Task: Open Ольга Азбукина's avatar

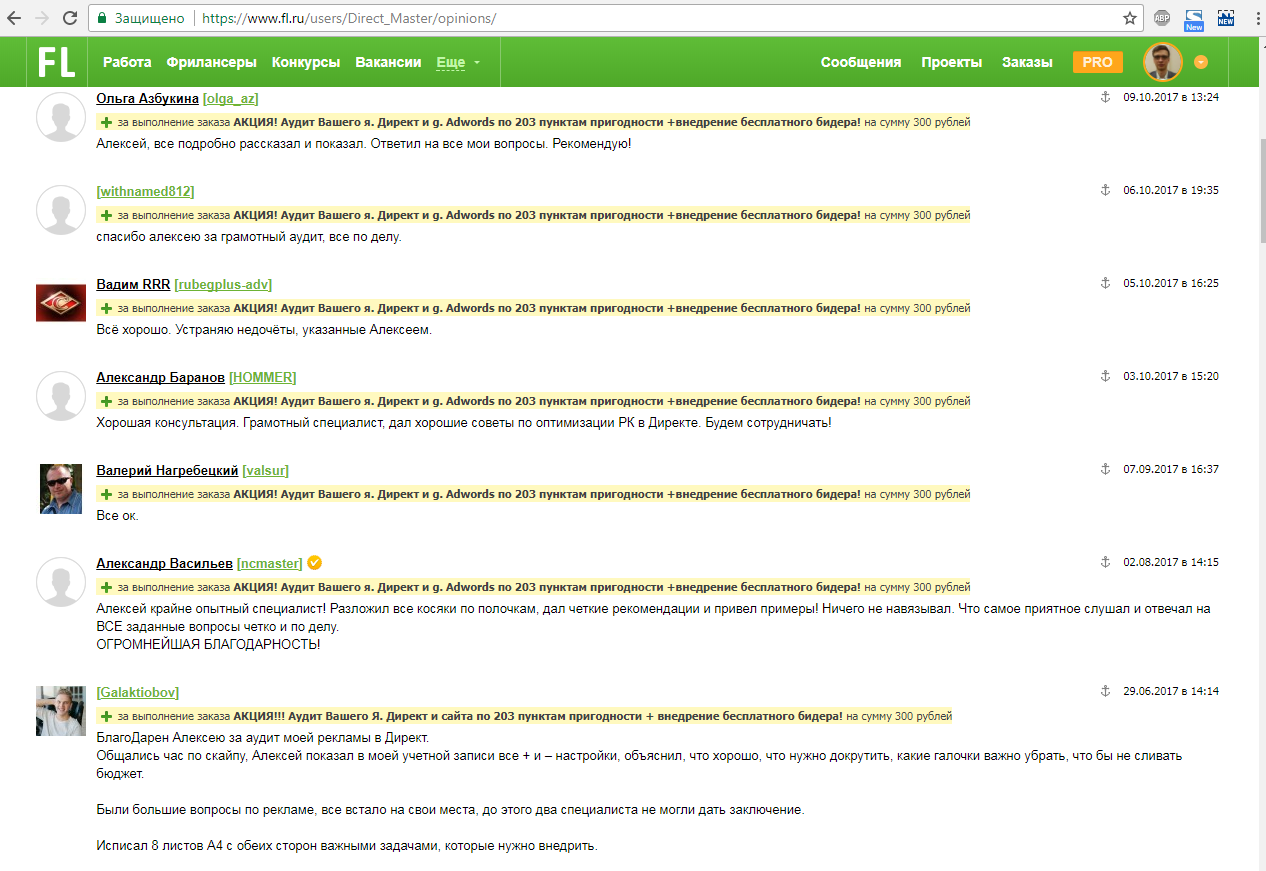Action: [61, 117]
